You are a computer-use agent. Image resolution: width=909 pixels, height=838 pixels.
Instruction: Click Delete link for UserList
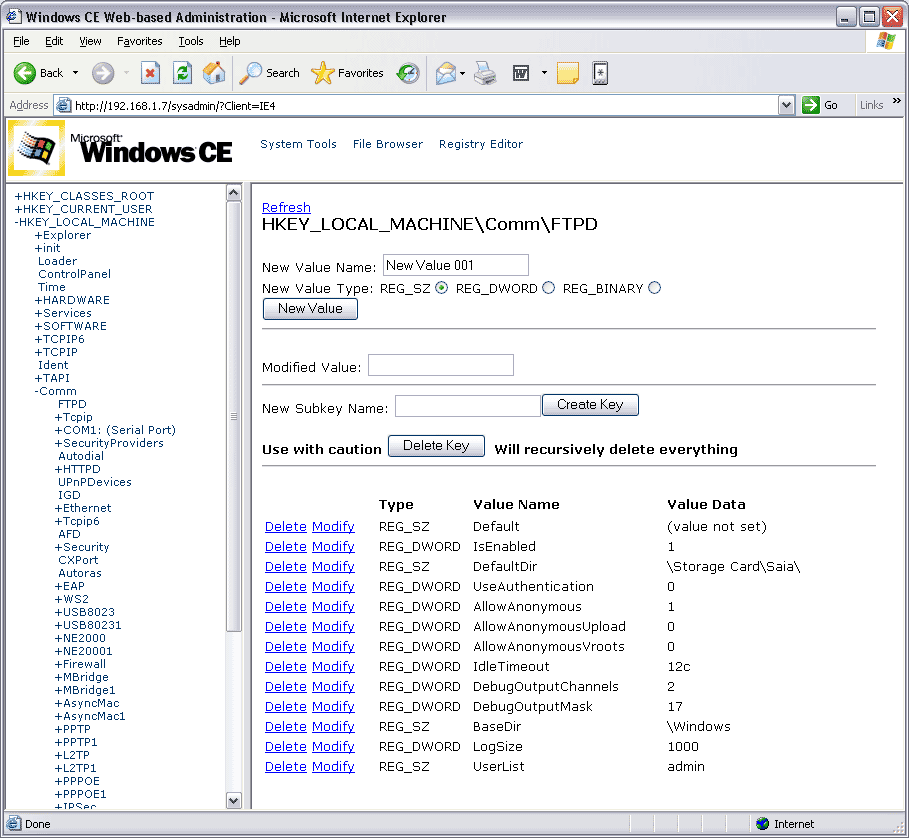tap(285, 767)
